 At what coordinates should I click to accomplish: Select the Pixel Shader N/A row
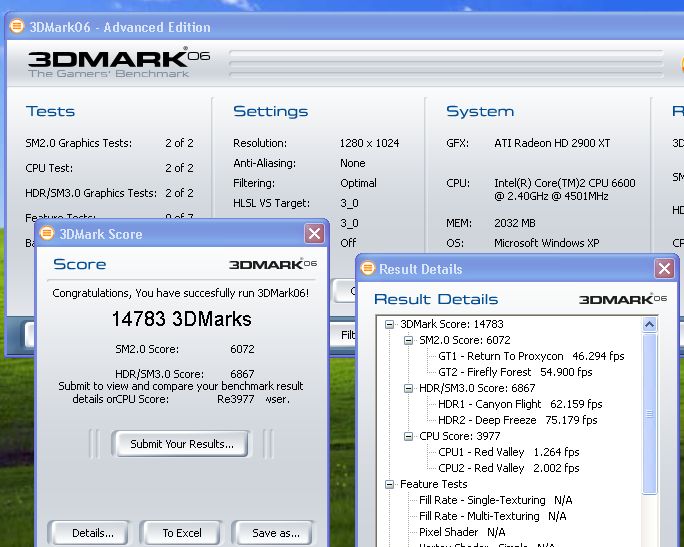click(462, 532)
